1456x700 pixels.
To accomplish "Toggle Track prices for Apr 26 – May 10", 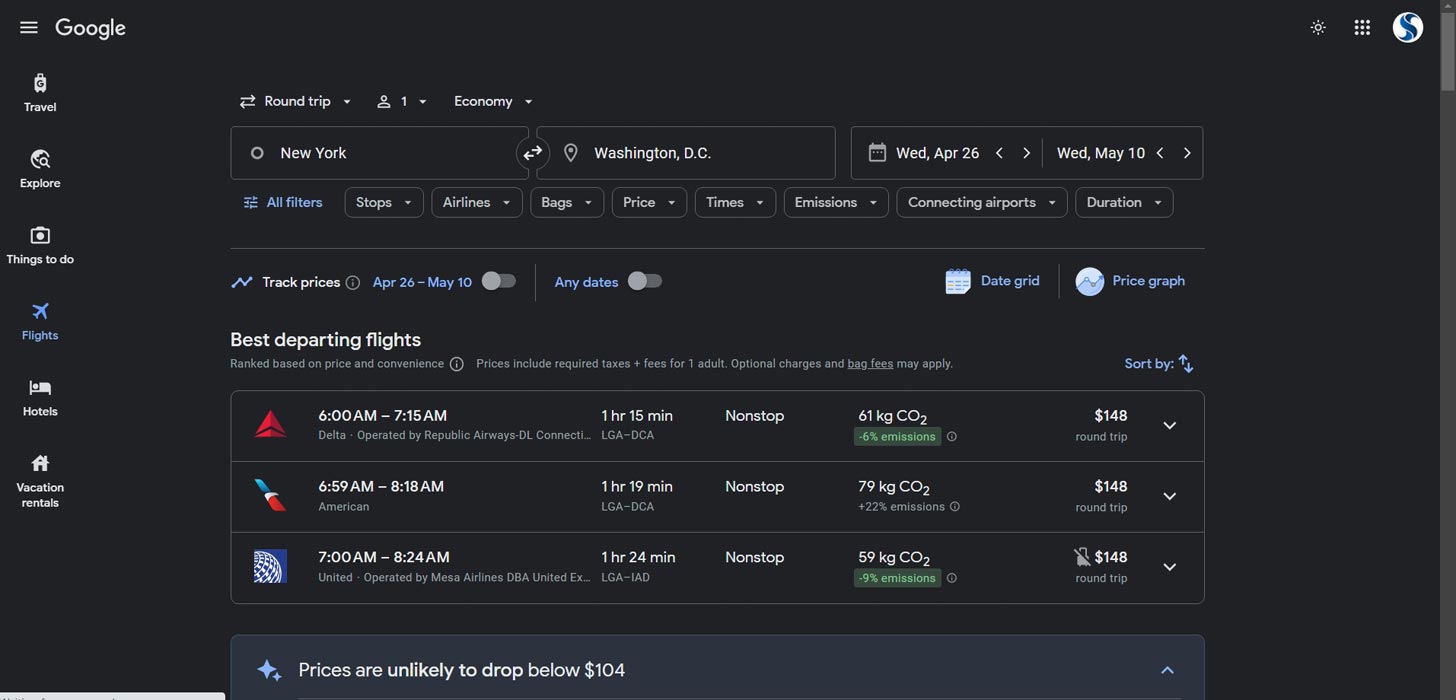I will [x=498, y=281].
